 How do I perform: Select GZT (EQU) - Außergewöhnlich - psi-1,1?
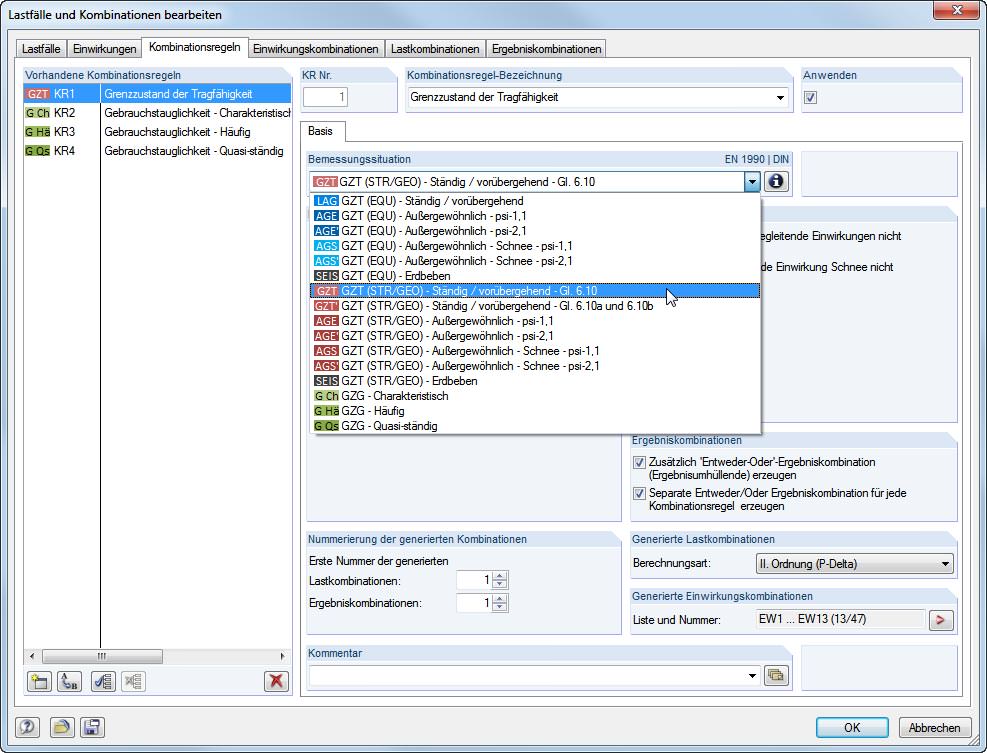[535, 216]
